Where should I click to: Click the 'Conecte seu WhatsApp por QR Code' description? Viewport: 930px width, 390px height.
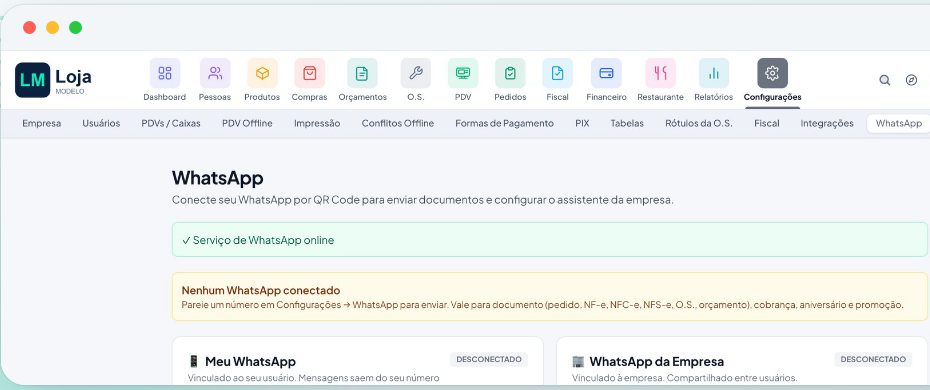(x=423, y=200)
